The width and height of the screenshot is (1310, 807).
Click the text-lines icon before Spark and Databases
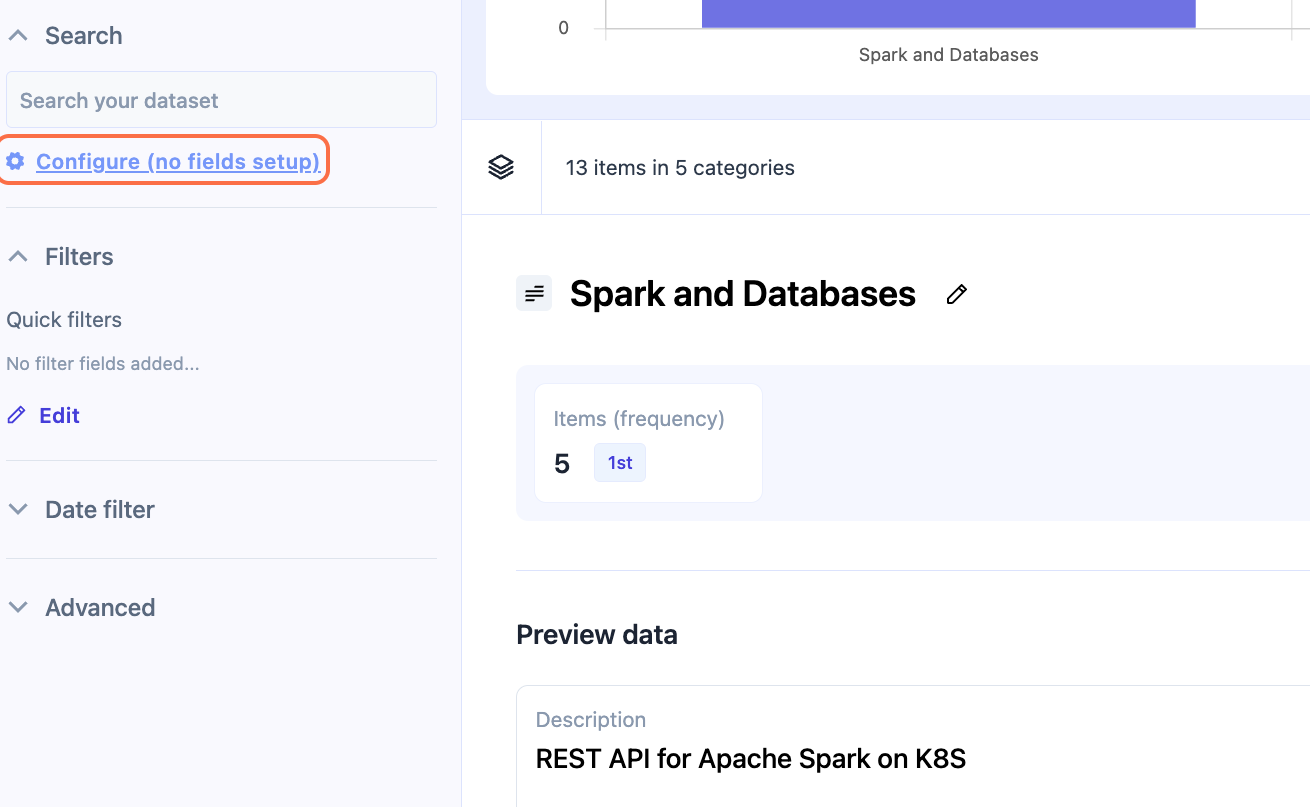(x=534, y=293)
